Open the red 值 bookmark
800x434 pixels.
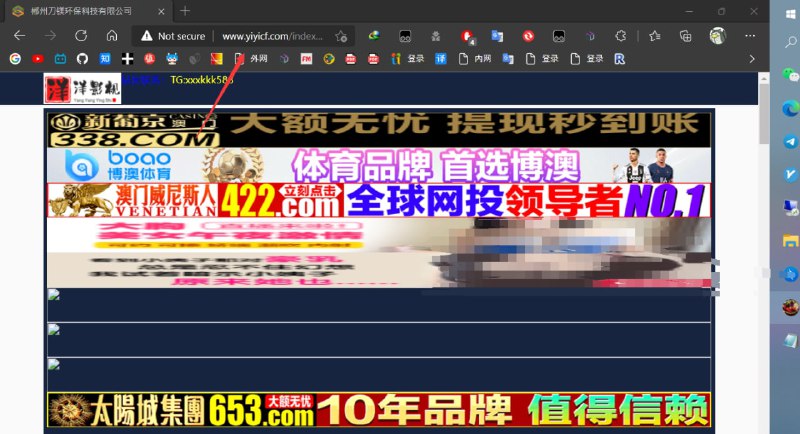tap(149, 59)
